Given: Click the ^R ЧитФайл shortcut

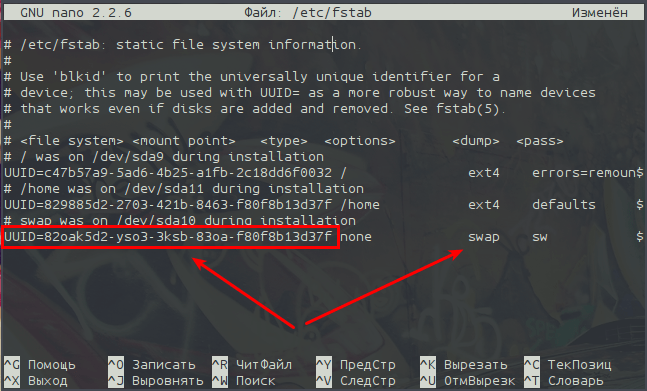Looking at the screenshot, I should point(252,365).
